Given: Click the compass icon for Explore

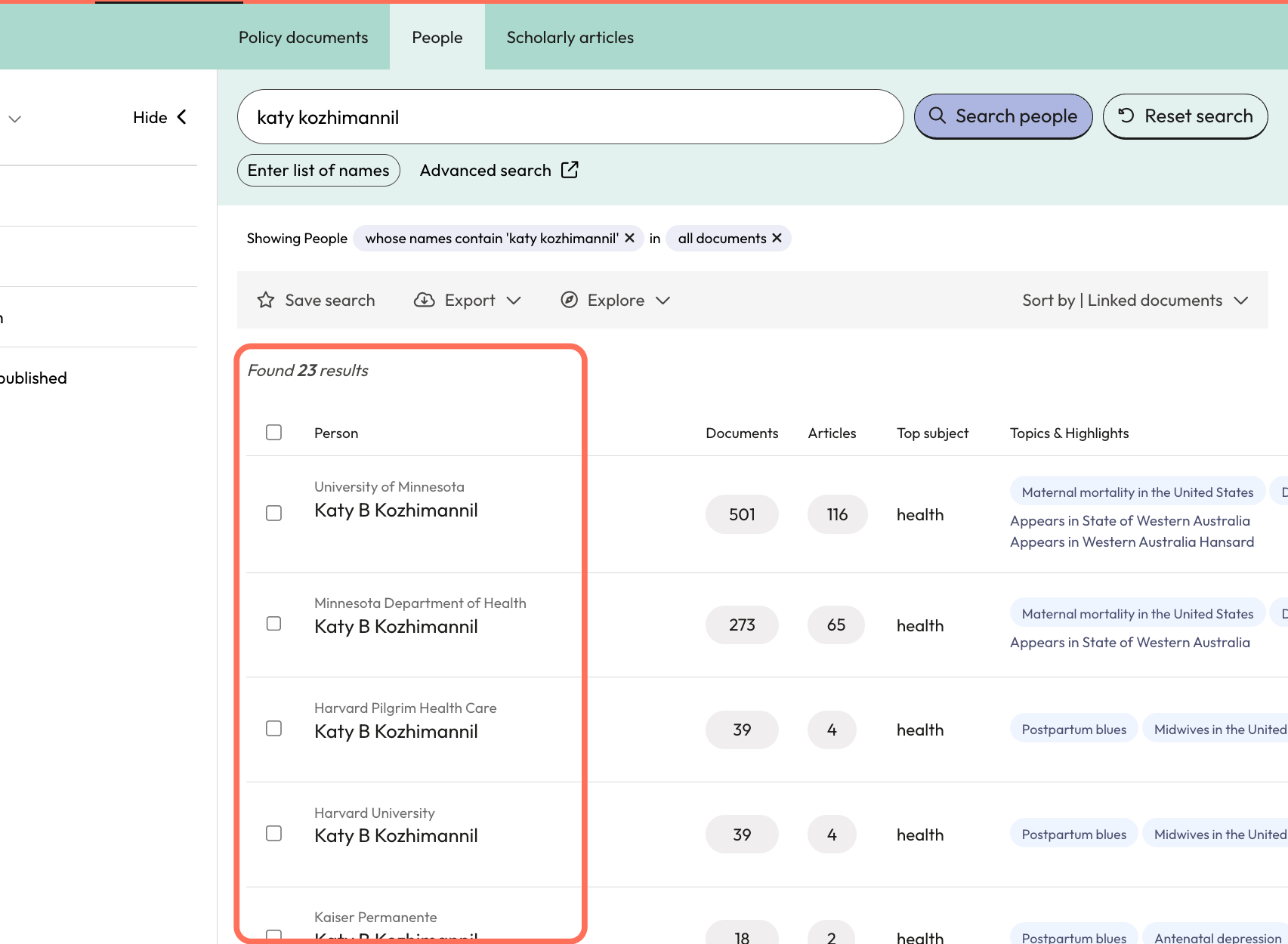Looking at the screenshot, I should 570,300.
